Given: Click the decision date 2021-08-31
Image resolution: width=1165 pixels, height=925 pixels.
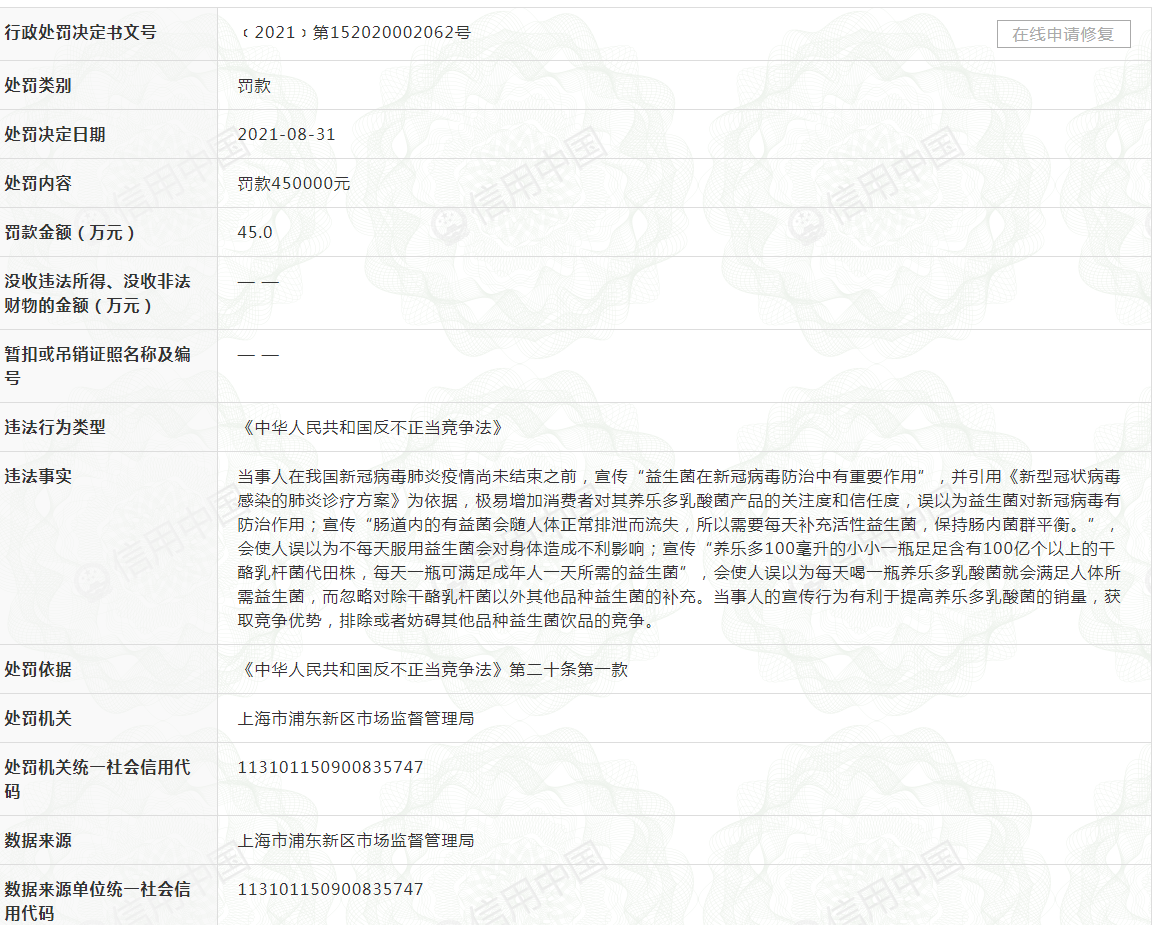Looking at the screenshot, I should pos(286,134).
